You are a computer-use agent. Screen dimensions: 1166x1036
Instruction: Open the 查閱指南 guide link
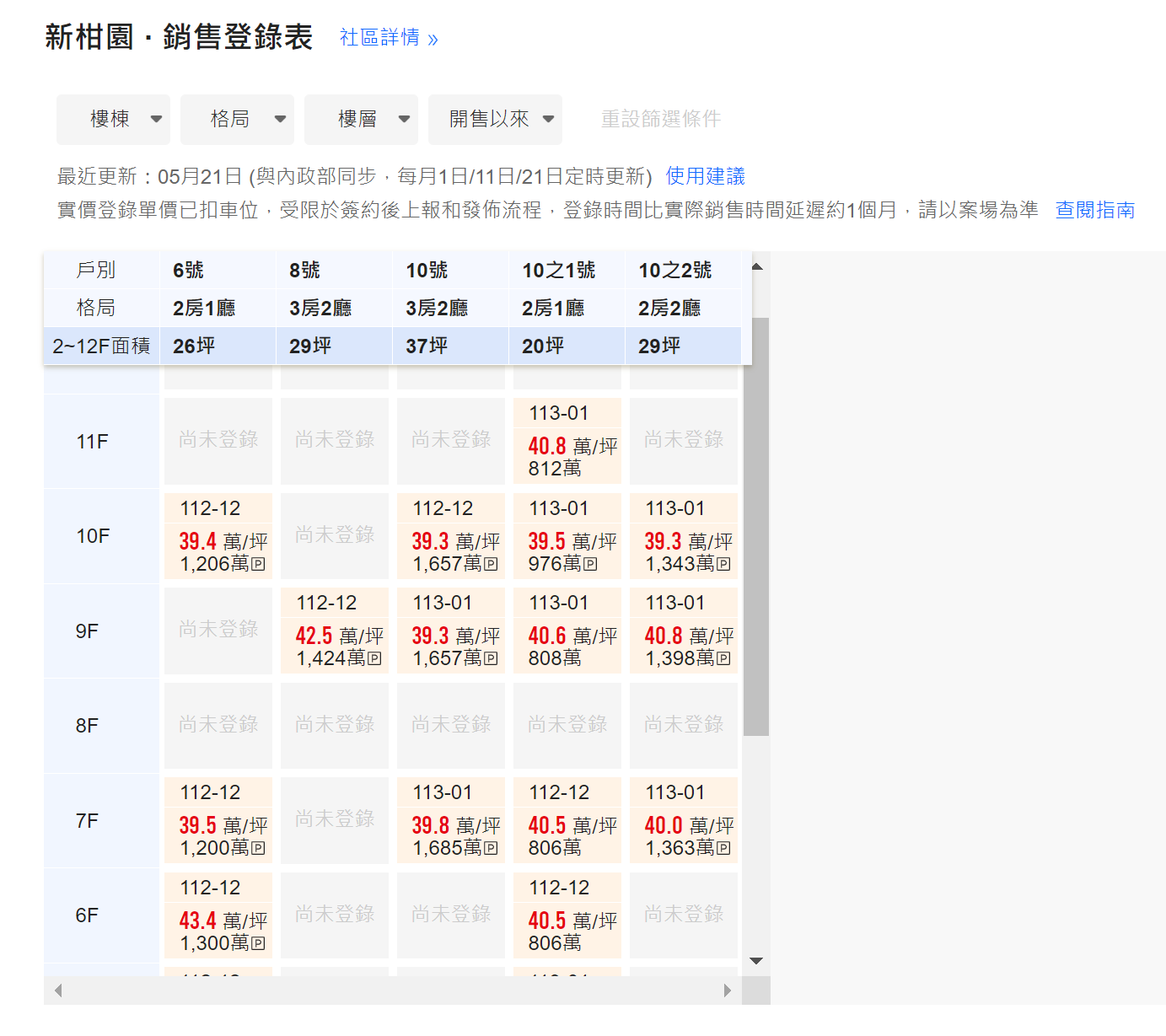(1095, 210)
